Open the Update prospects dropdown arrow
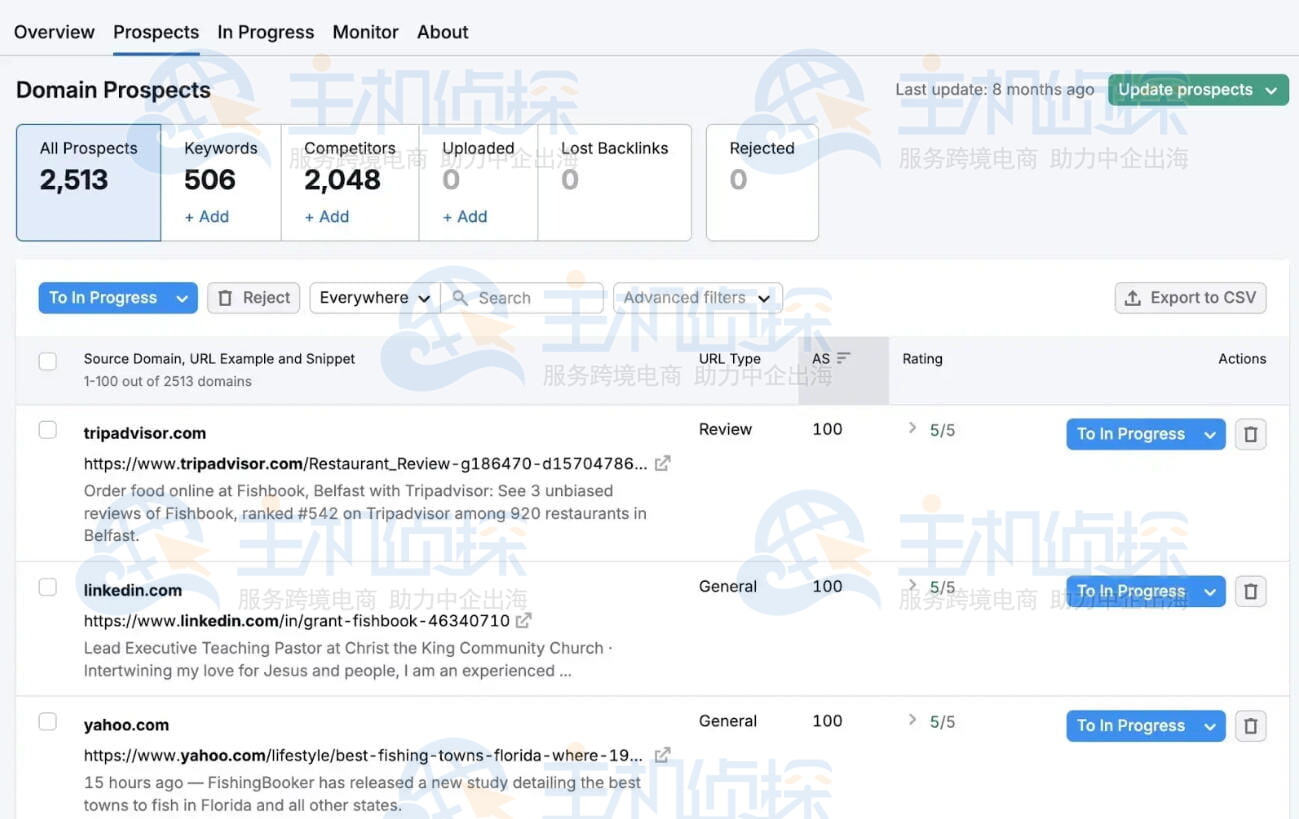The height and width of the screenshot is (819, 1299). pos(1270,90)
